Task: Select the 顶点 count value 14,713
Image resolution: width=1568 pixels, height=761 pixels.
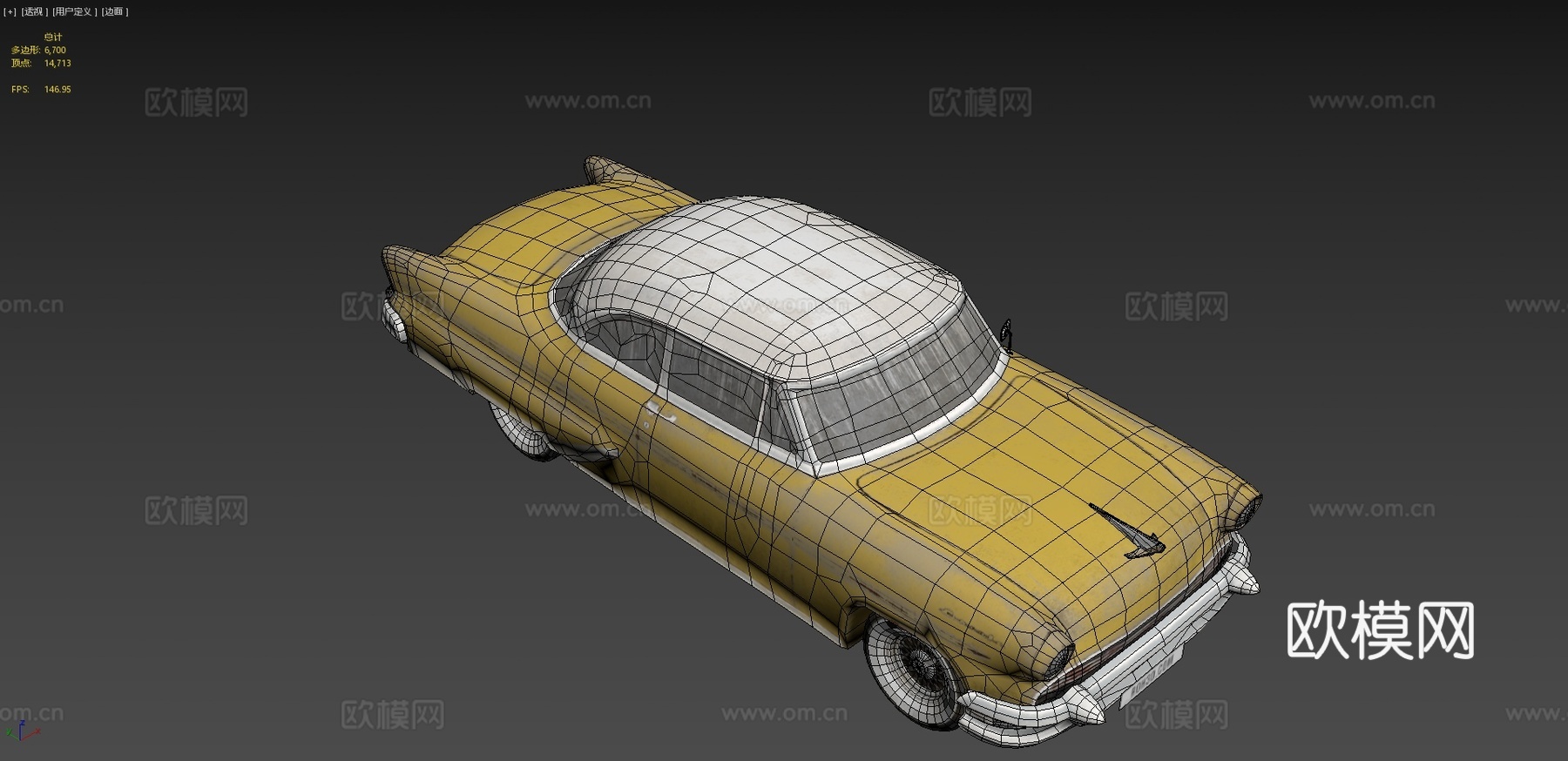Action: click(57, 64)
